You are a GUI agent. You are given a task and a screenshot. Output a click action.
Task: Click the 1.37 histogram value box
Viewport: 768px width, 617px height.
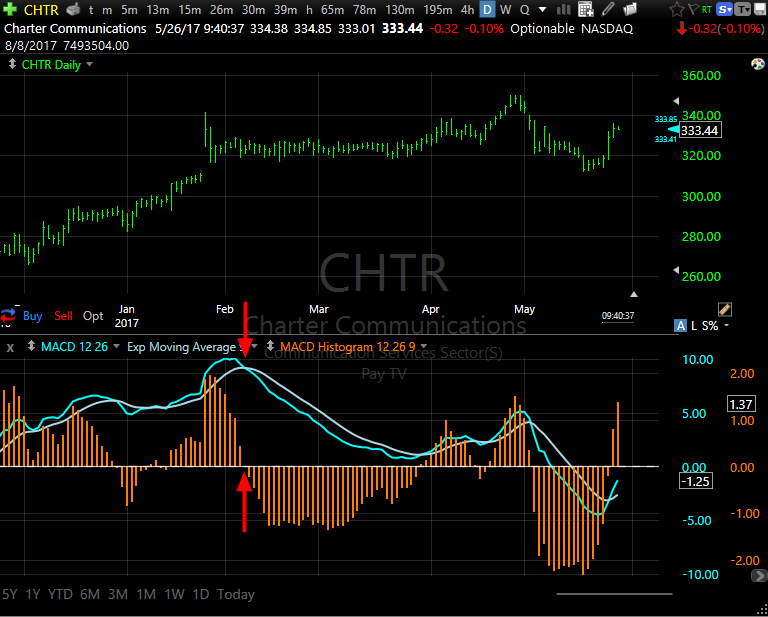click(741, 404)
